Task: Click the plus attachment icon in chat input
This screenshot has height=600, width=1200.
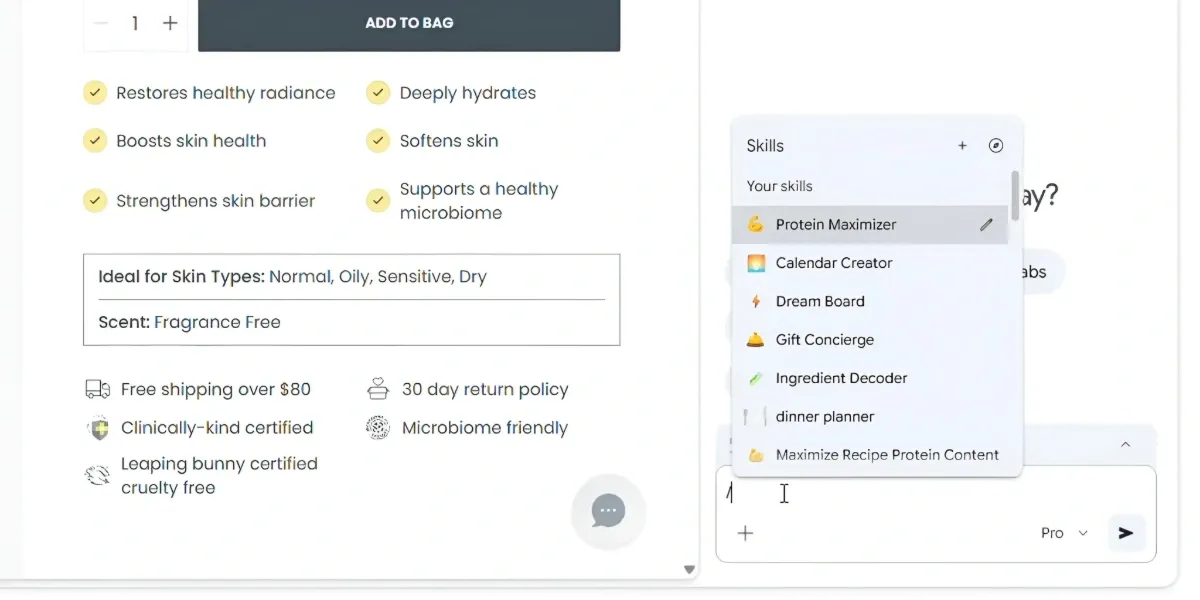Action: click(x=745, y=533)
